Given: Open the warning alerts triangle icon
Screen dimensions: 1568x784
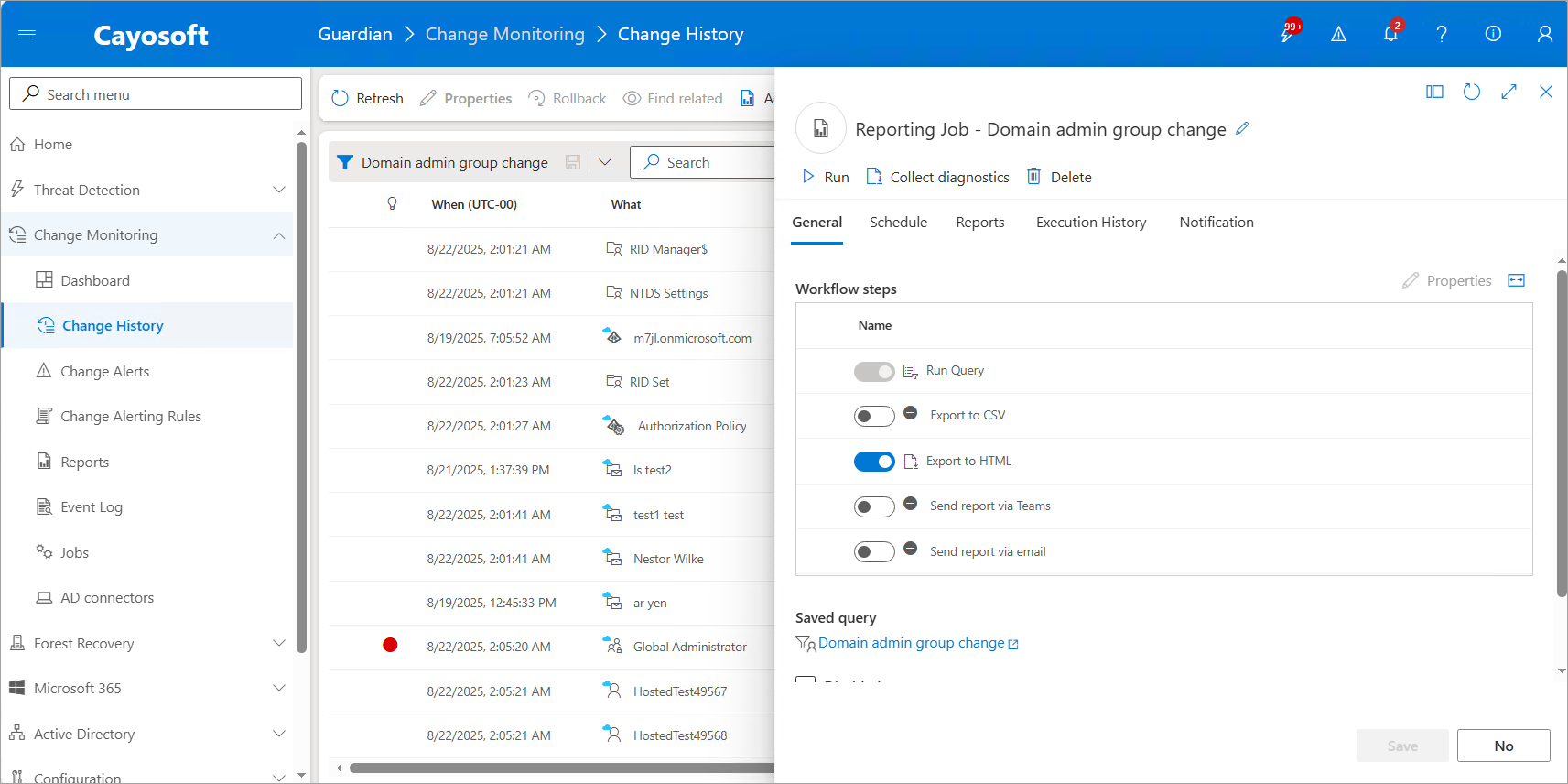Looking at the screenshot, I should pyautogui.click(x=1338, y=34).
